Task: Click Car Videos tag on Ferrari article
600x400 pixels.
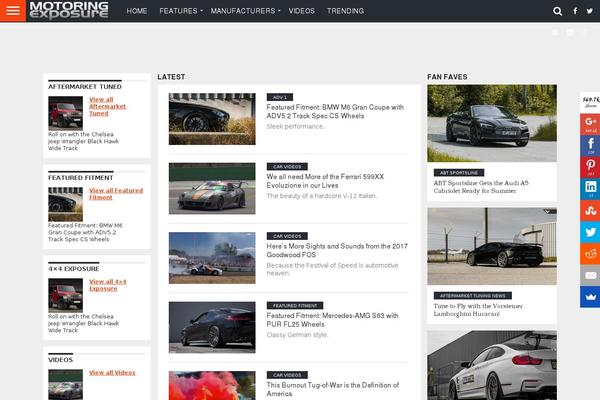Action: click(x=287, y=167)
